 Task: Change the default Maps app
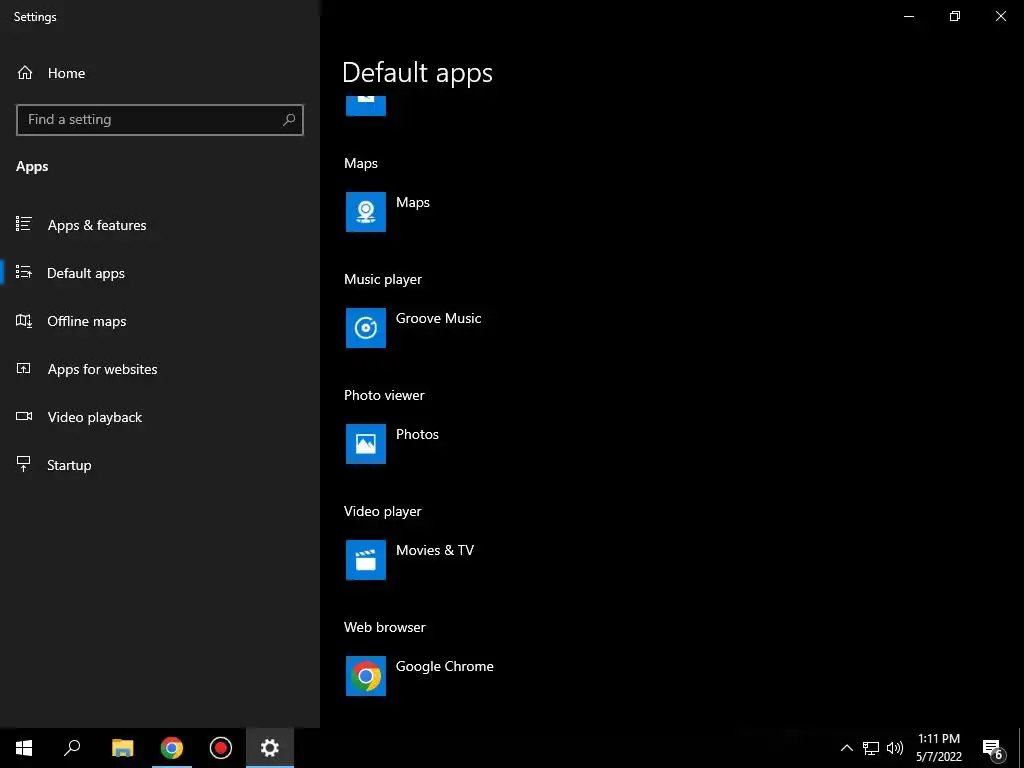point(413,202)
